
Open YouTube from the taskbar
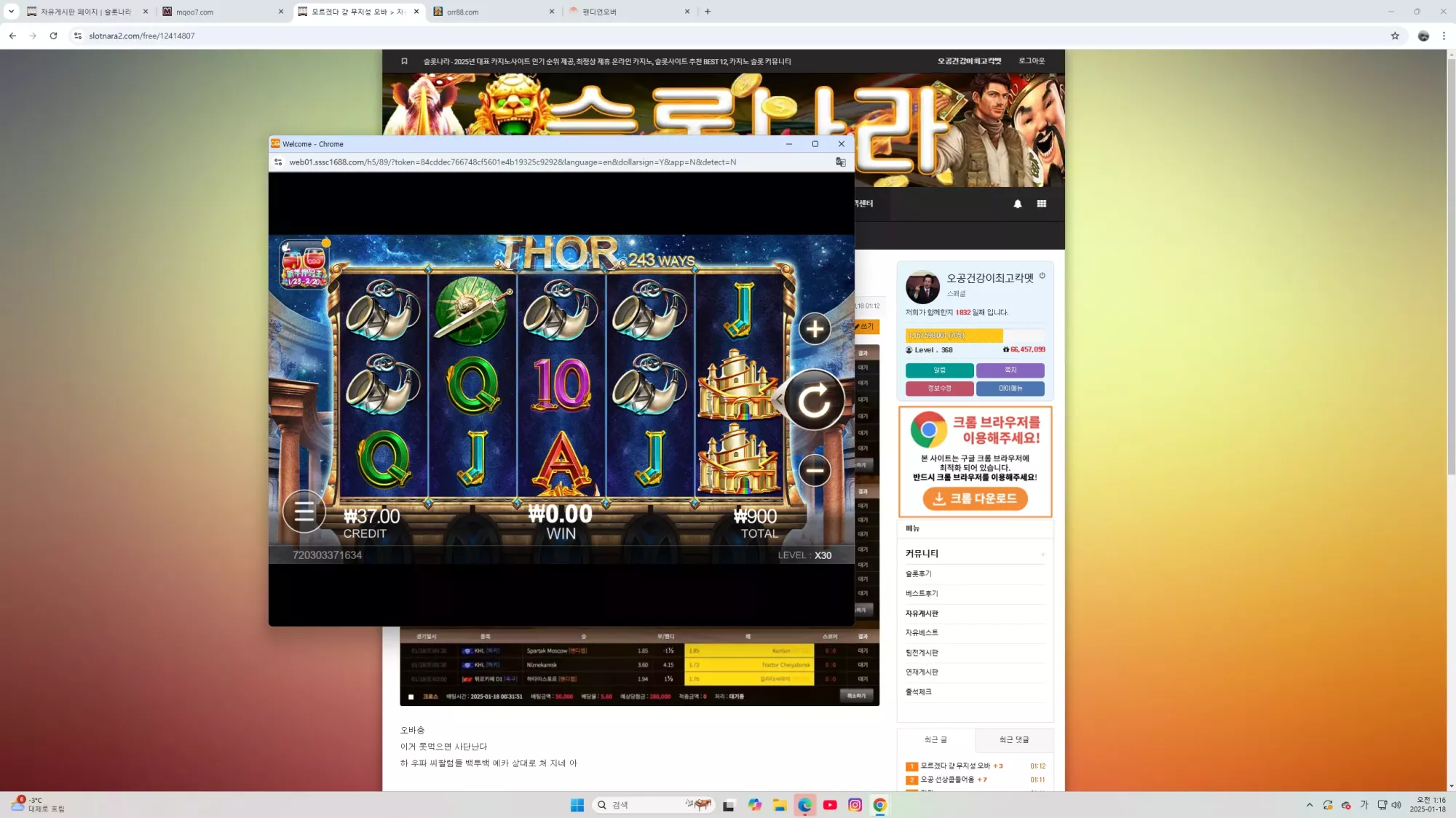coord(830,805)
